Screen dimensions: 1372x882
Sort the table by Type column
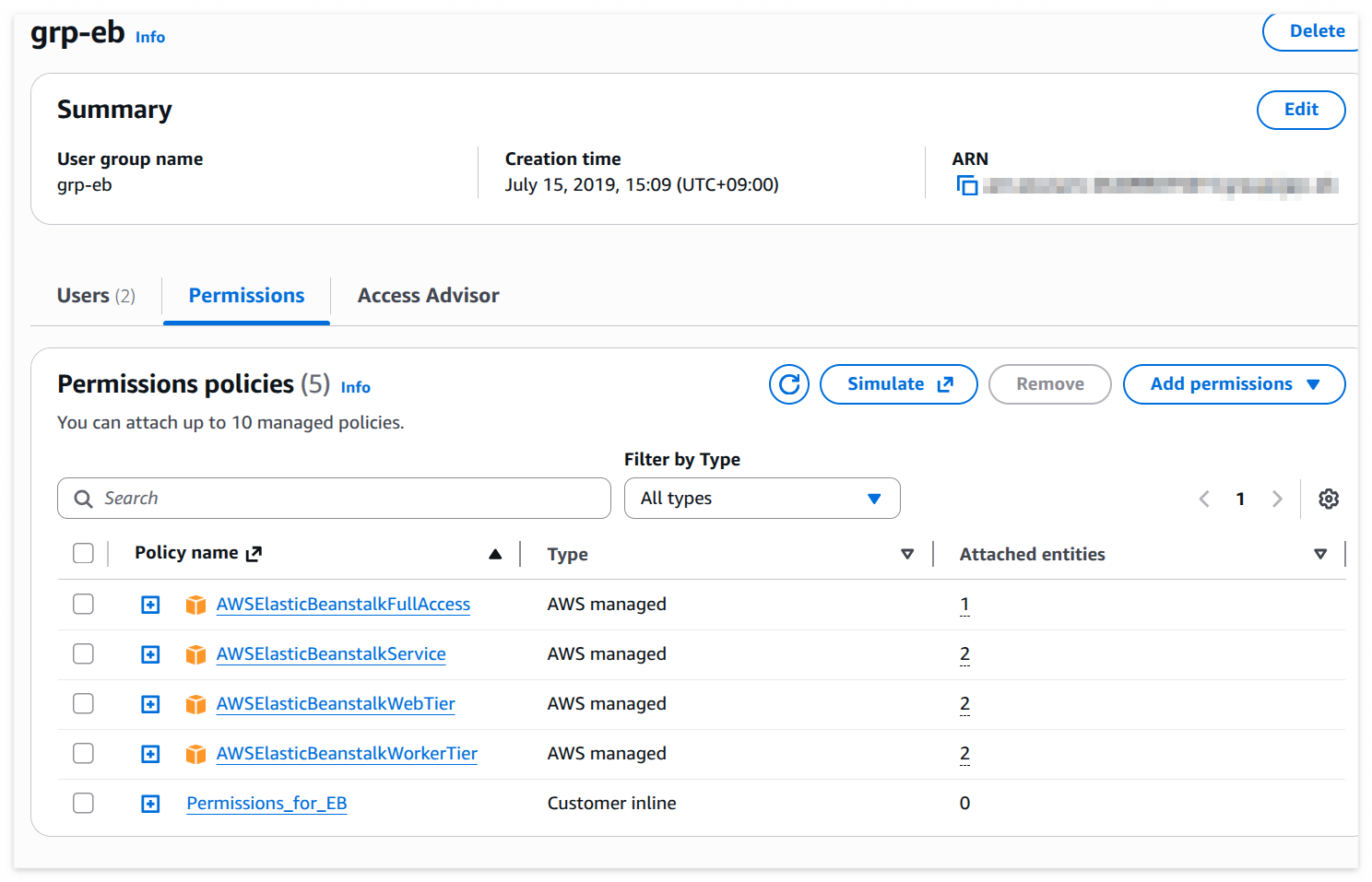tap(907, 554)
